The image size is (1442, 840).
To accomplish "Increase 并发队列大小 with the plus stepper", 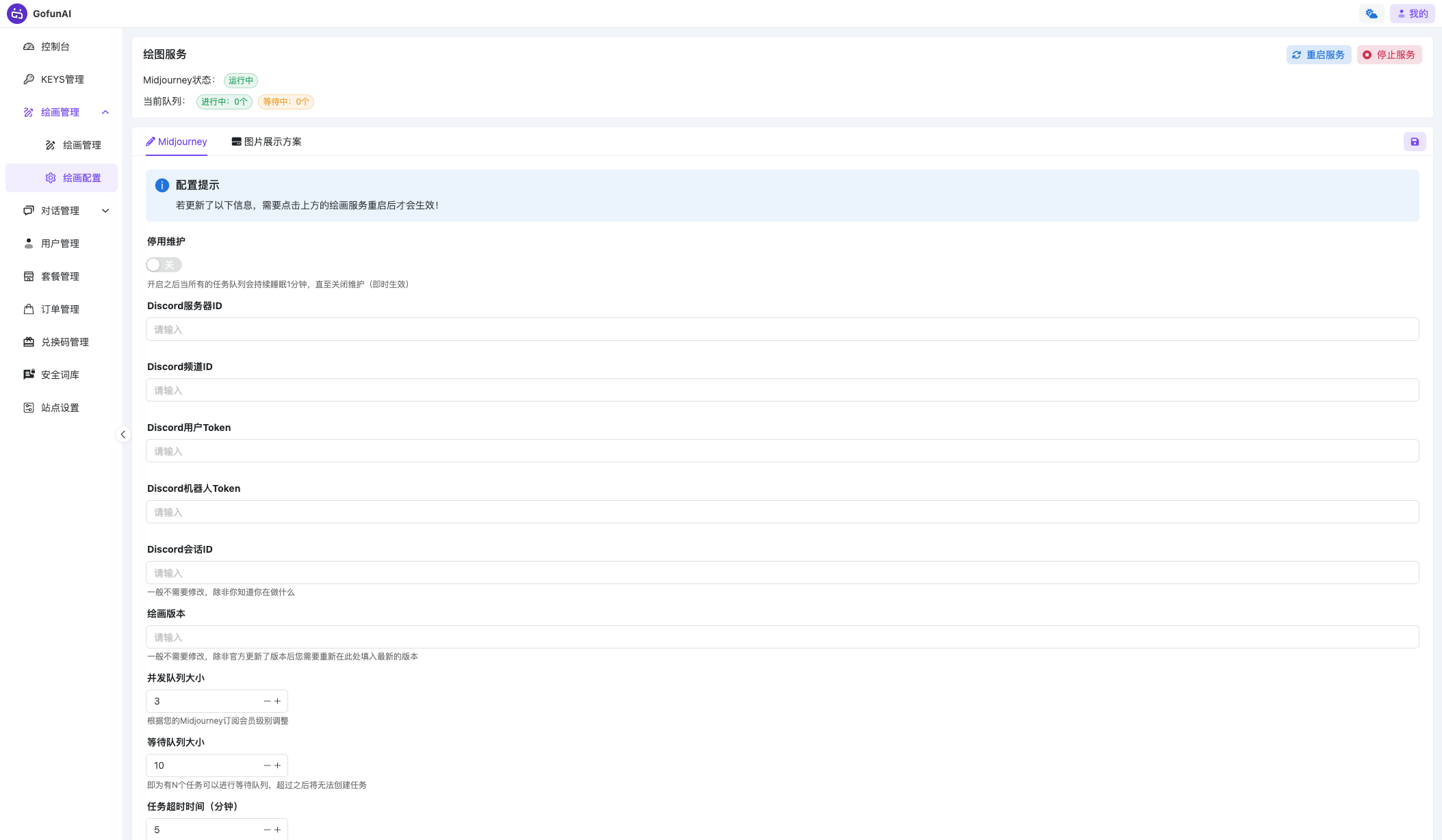I will point(278,701).
